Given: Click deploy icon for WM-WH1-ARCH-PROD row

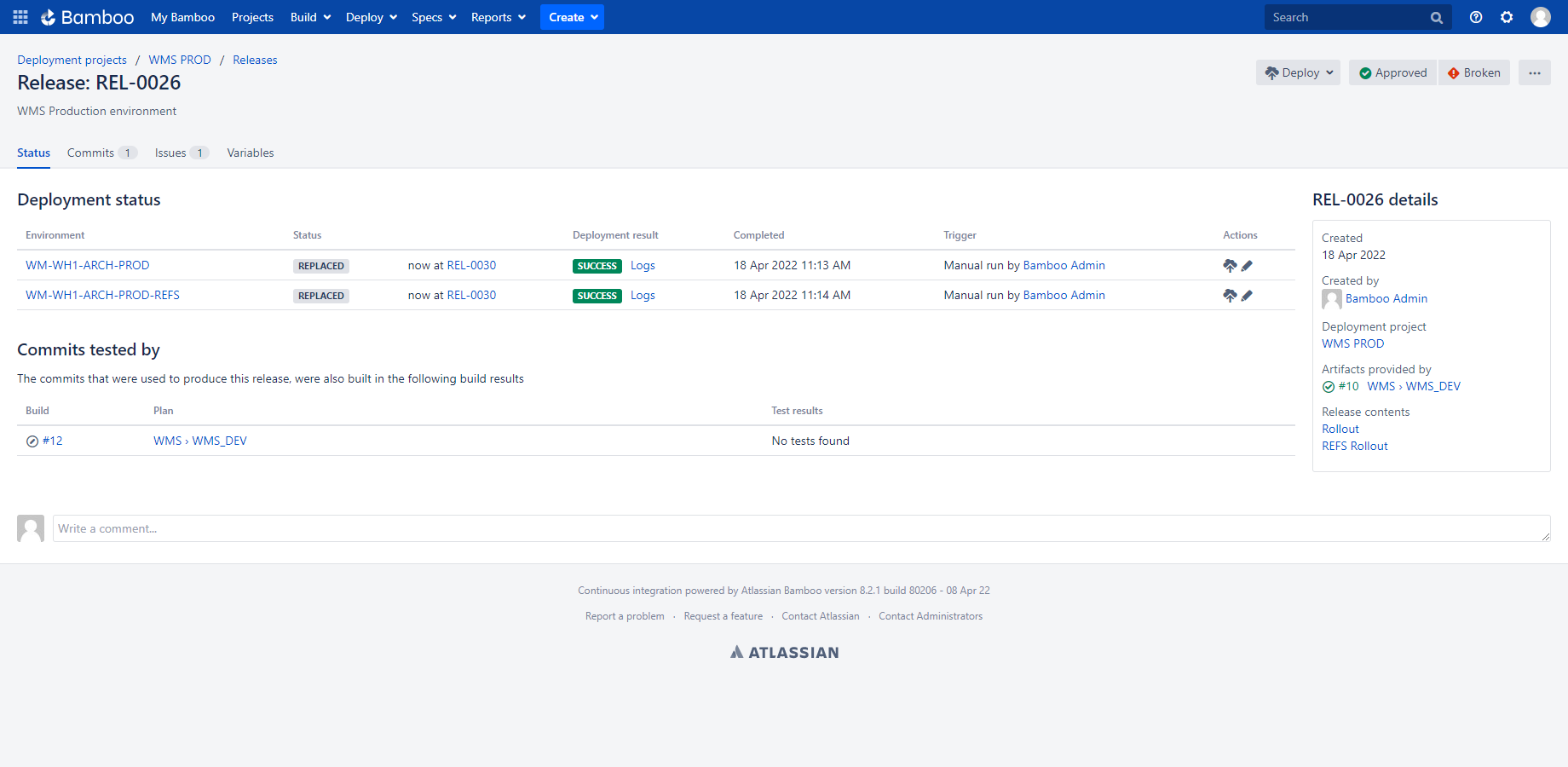Looking at the screenshot, I should click(x=1230, y=266).
